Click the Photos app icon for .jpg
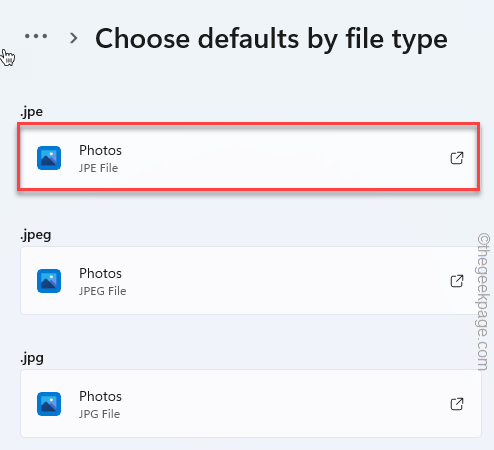The height and width of the screenshot is (450, 494). click(49, 404)
